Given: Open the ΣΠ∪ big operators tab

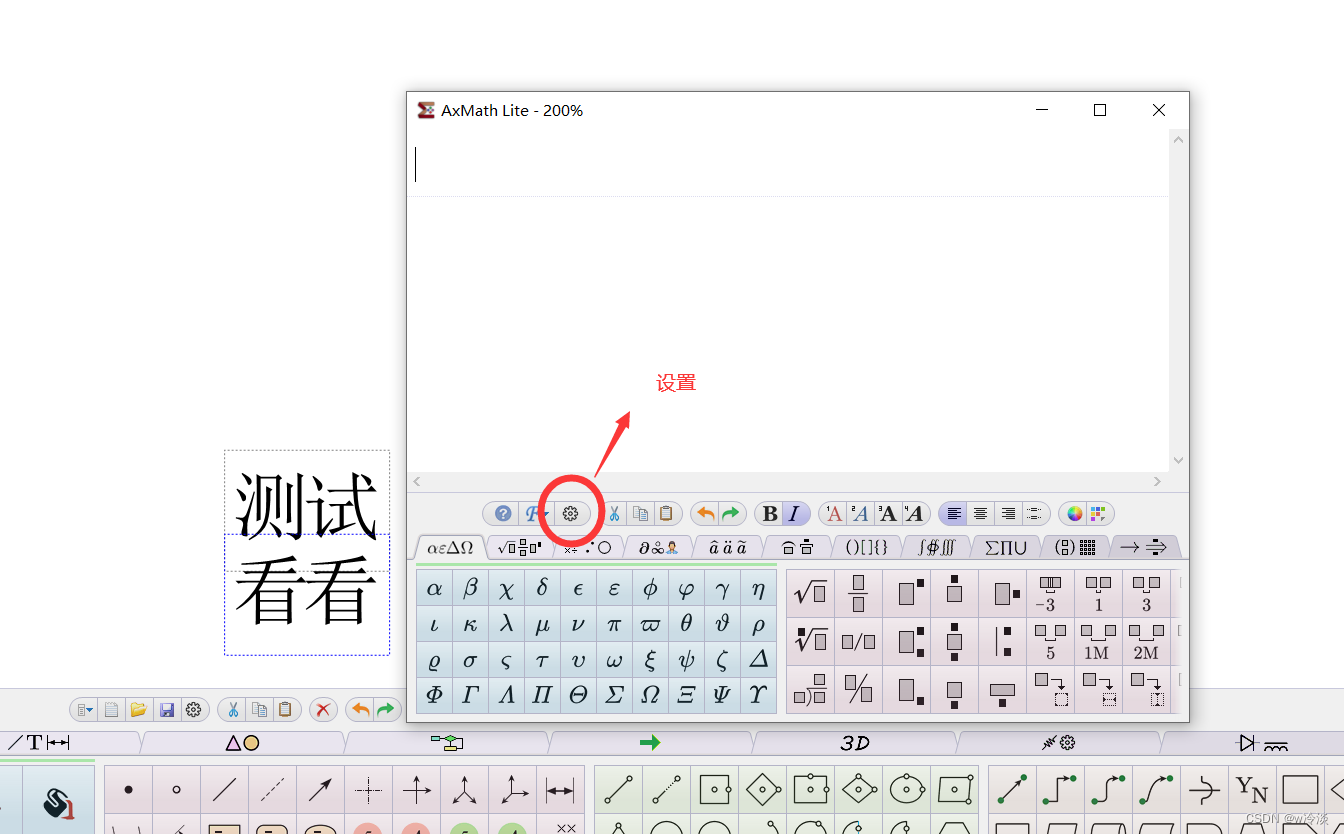Looking at the screenshot, I should (x=1005, y=547).
